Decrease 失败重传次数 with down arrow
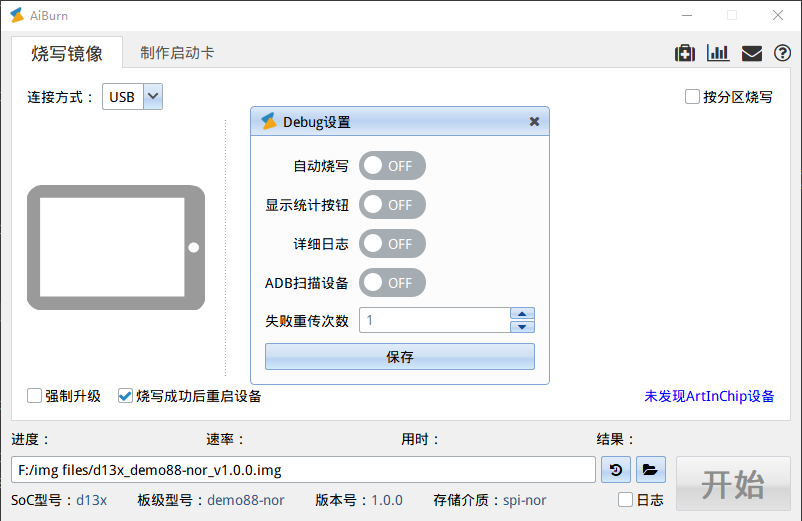This screenshot has height=521, width=802. pos(522,327)
